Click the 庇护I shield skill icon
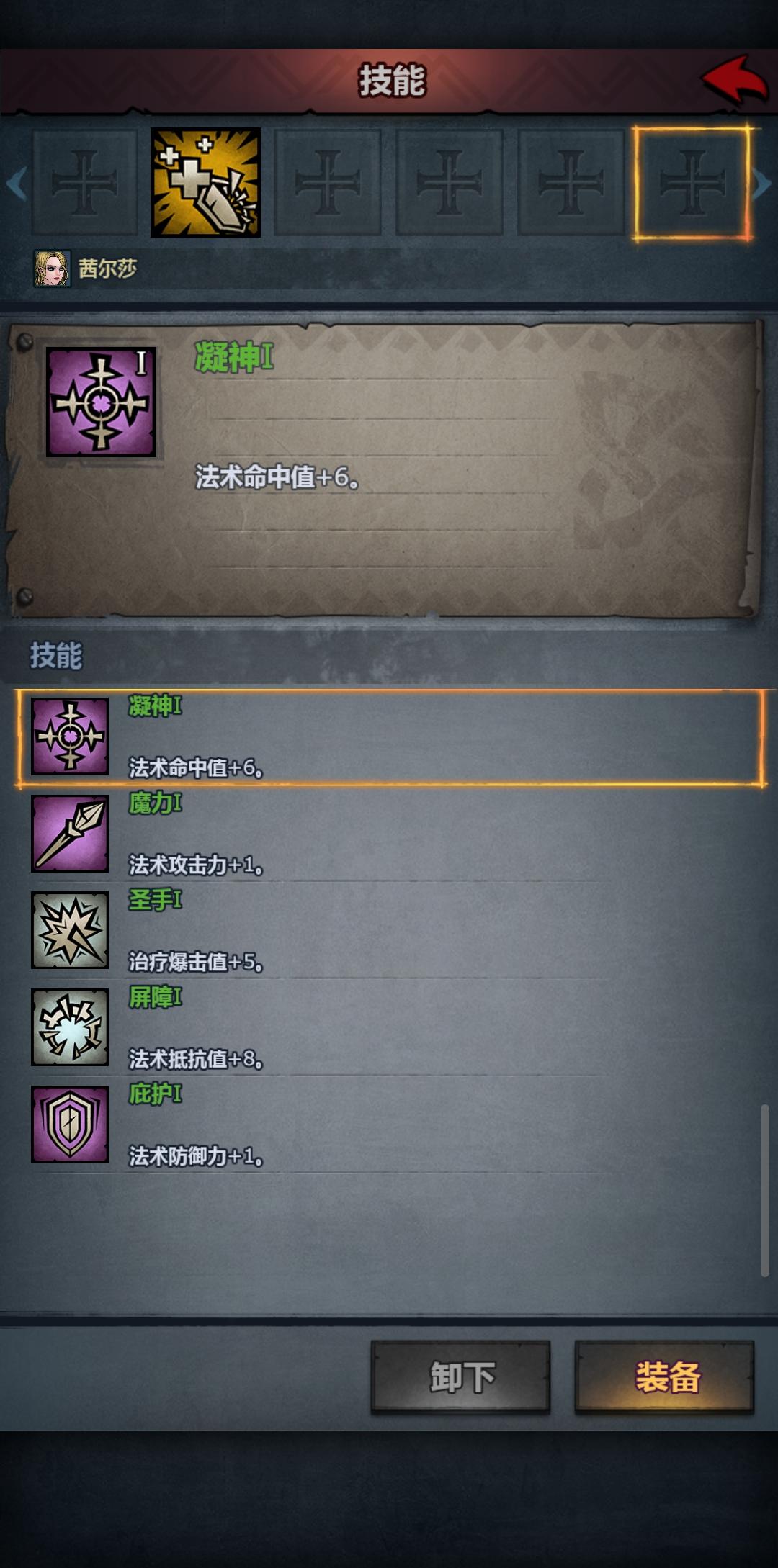Viewport: 778px width, 1568px height. 70,1125
